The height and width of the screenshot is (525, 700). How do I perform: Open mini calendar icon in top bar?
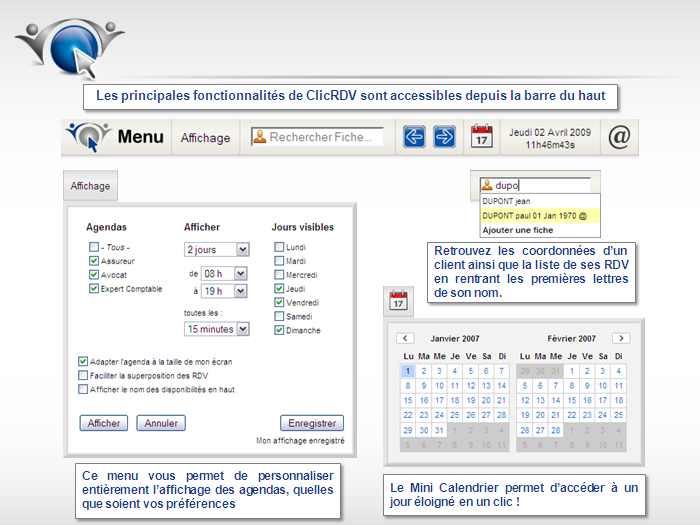point(482,136)
